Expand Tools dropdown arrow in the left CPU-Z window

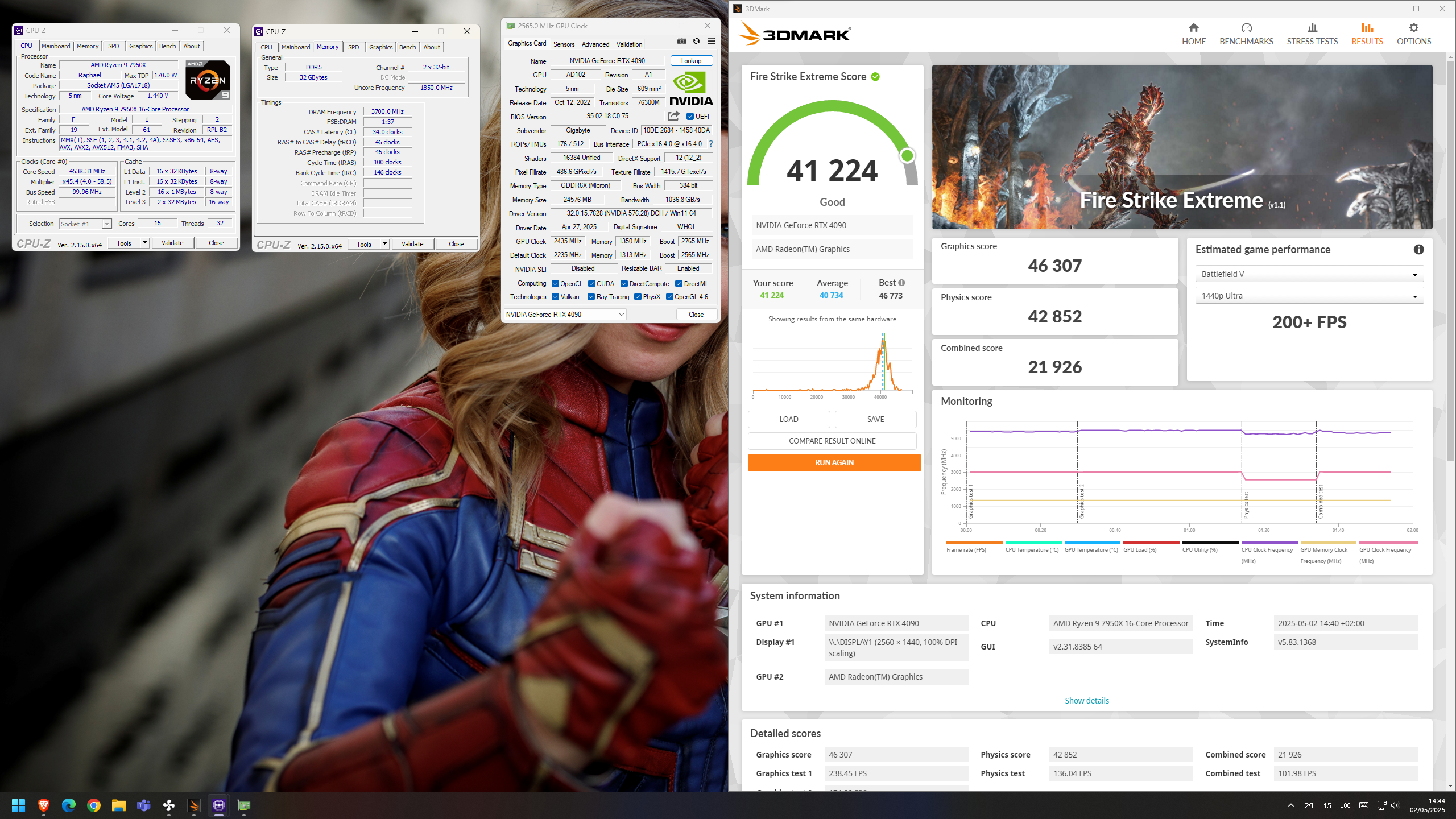click(x=144, y=243)
